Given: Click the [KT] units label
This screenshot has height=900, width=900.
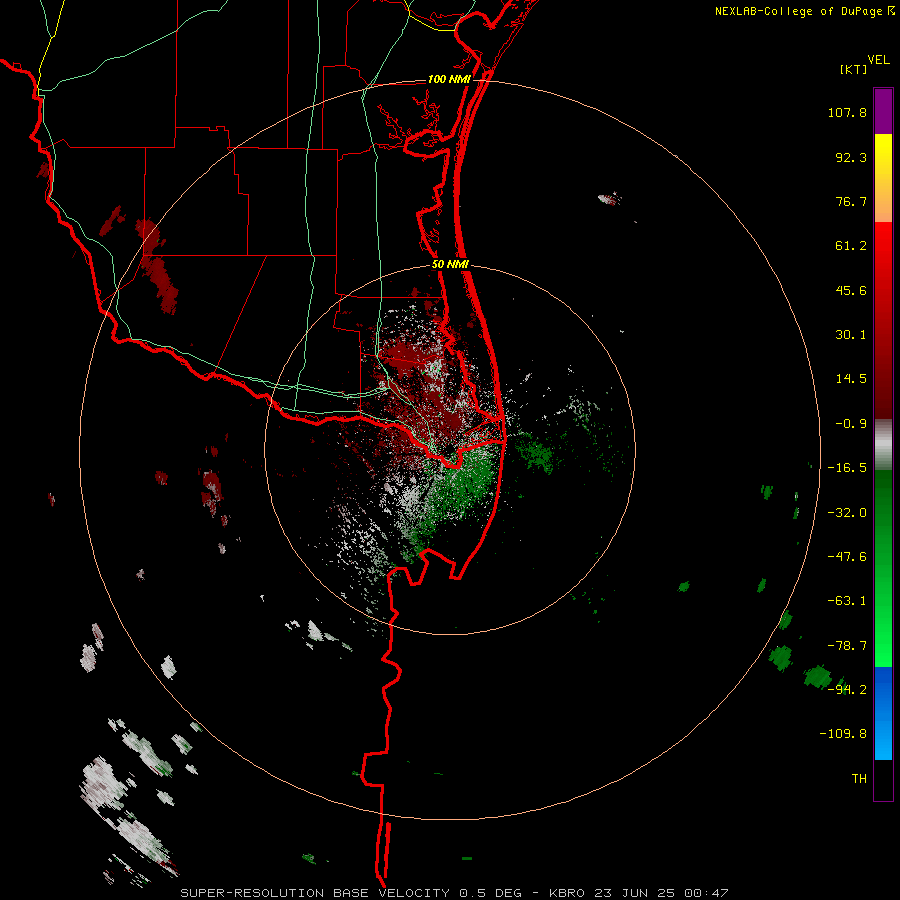Looking at the screenshot, I should coord(853,69).
